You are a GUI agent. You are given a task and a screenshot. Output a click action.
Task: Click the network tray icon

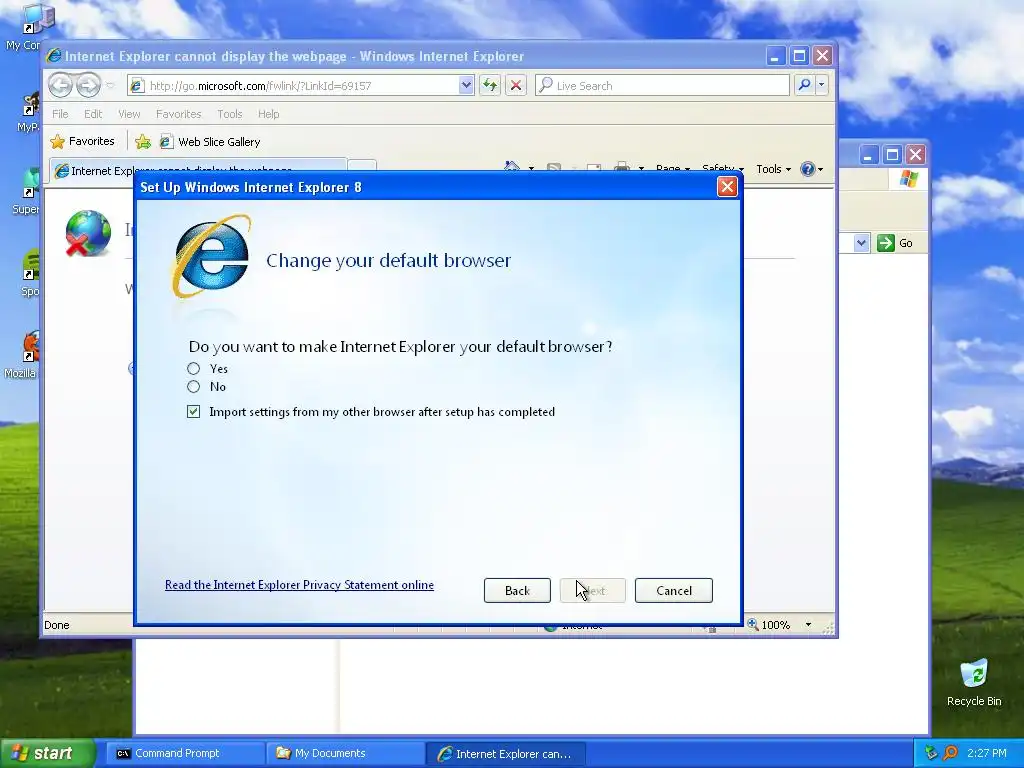[x=931, y=753]
